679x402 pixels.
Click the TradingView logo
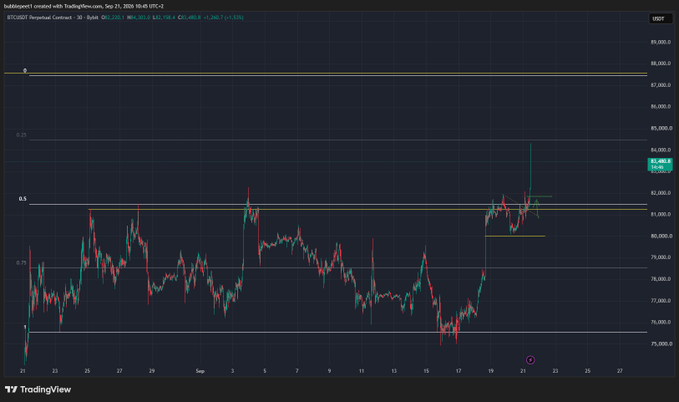(38, 389)
